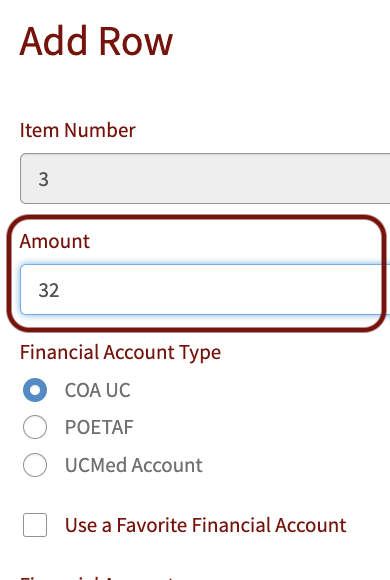
Task: Click the UCMed Account label text
Action: click(x=134, y=465)
